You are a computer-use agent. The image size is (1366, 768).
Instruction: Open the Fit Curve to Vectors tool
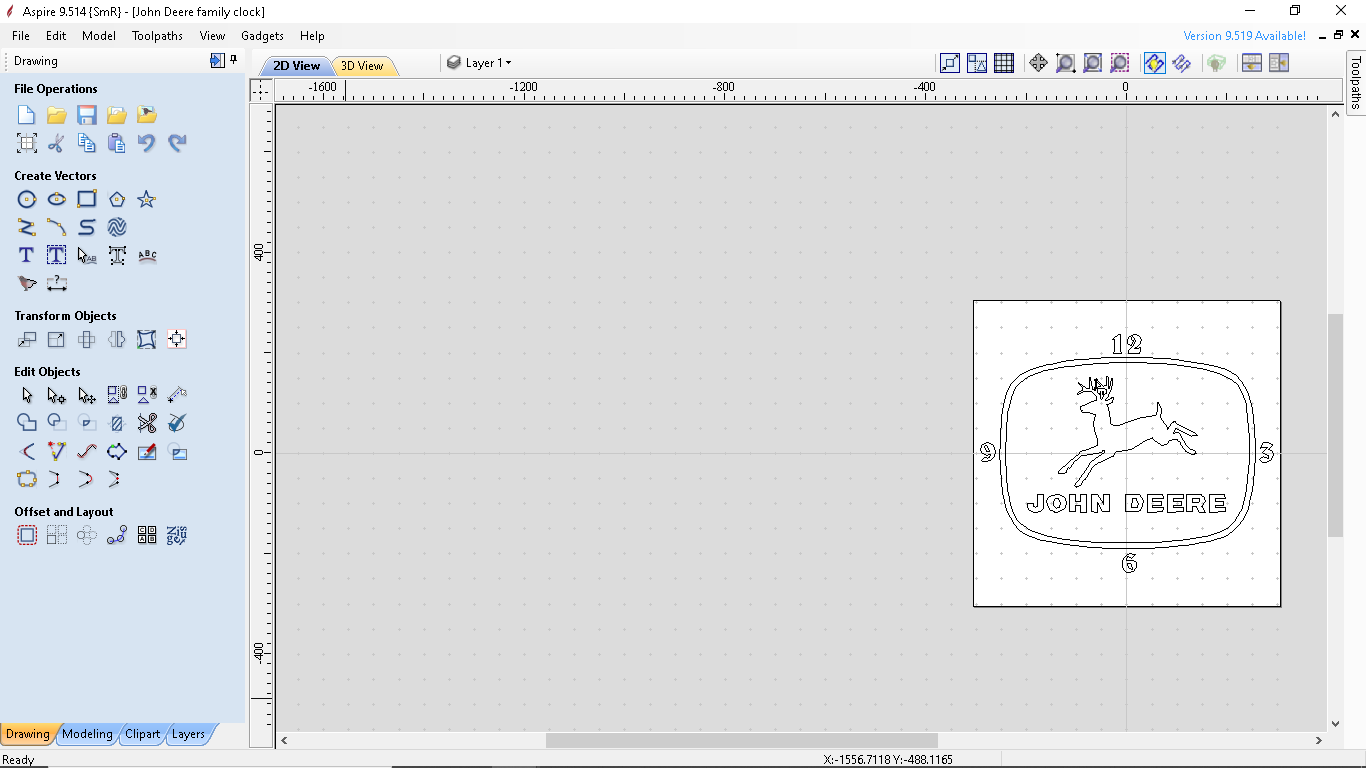pos(87,451)
